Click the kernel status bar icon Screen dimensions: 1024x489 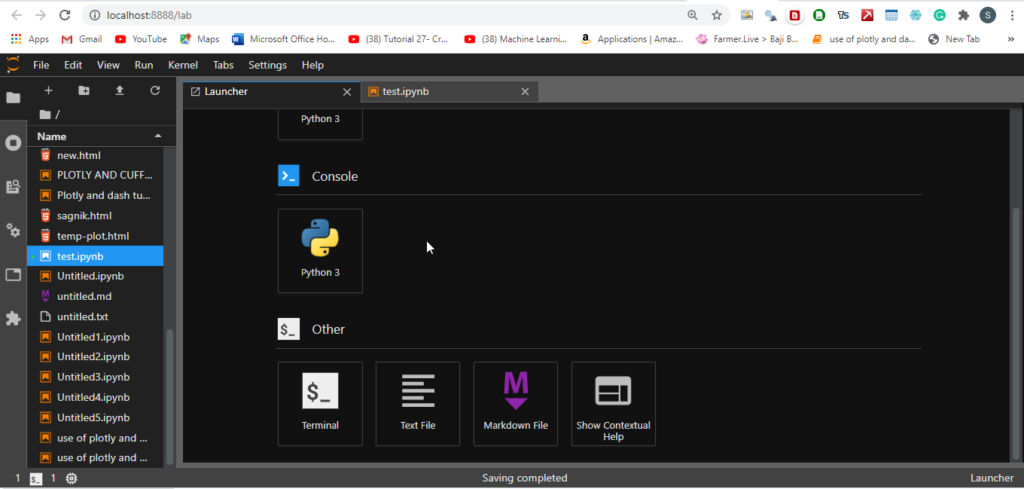tap(71, 479)
